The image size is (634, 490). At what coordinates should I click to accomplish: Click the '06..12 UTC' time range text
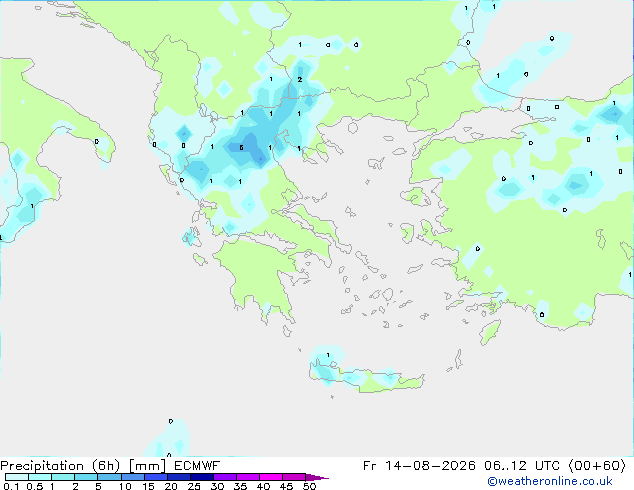point(522,466)
